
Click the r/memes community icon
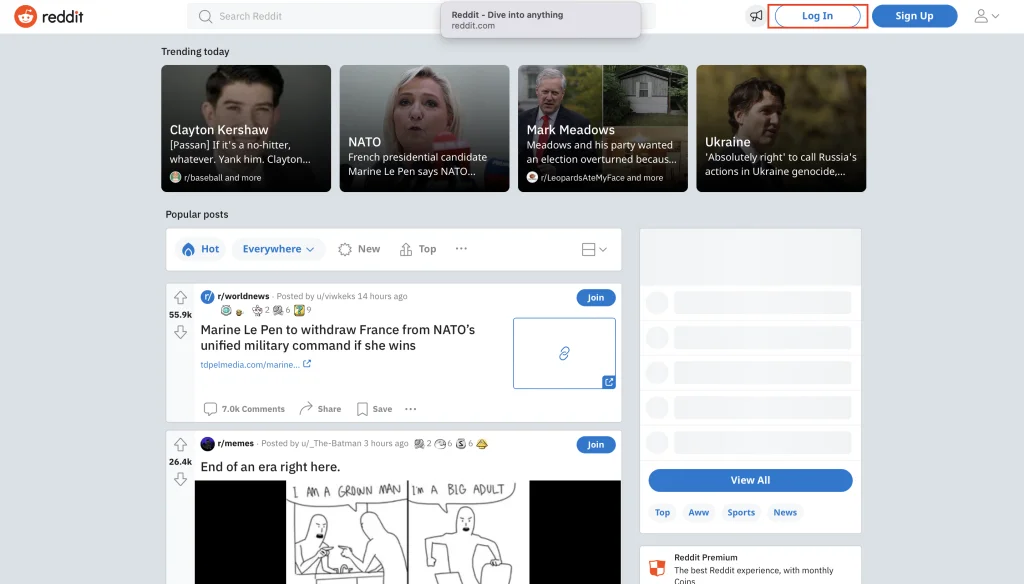[208, 444]
